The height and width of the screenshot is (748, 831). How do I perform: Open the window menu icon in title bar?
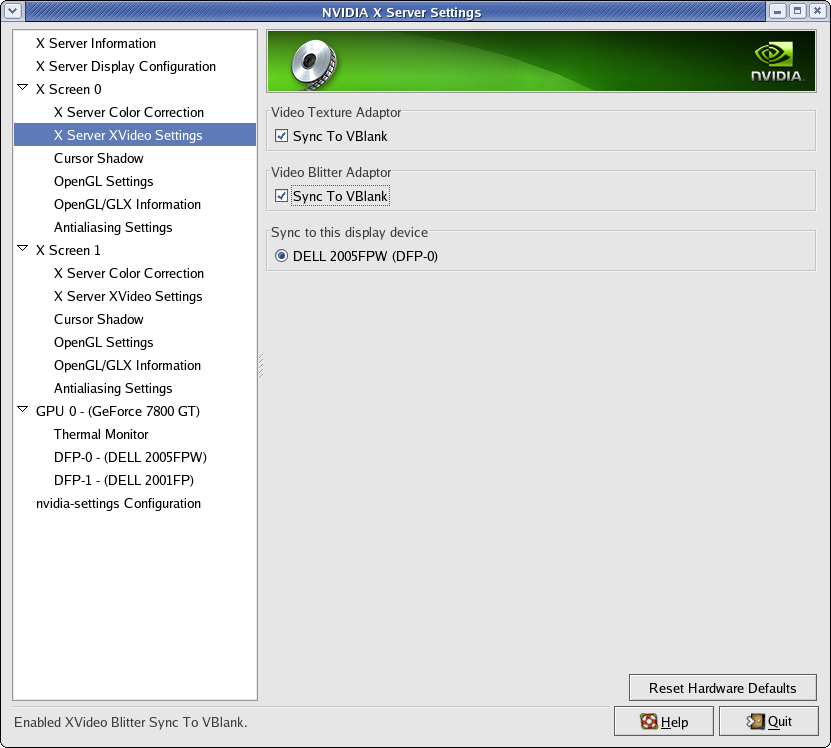(x=12, y=11)
